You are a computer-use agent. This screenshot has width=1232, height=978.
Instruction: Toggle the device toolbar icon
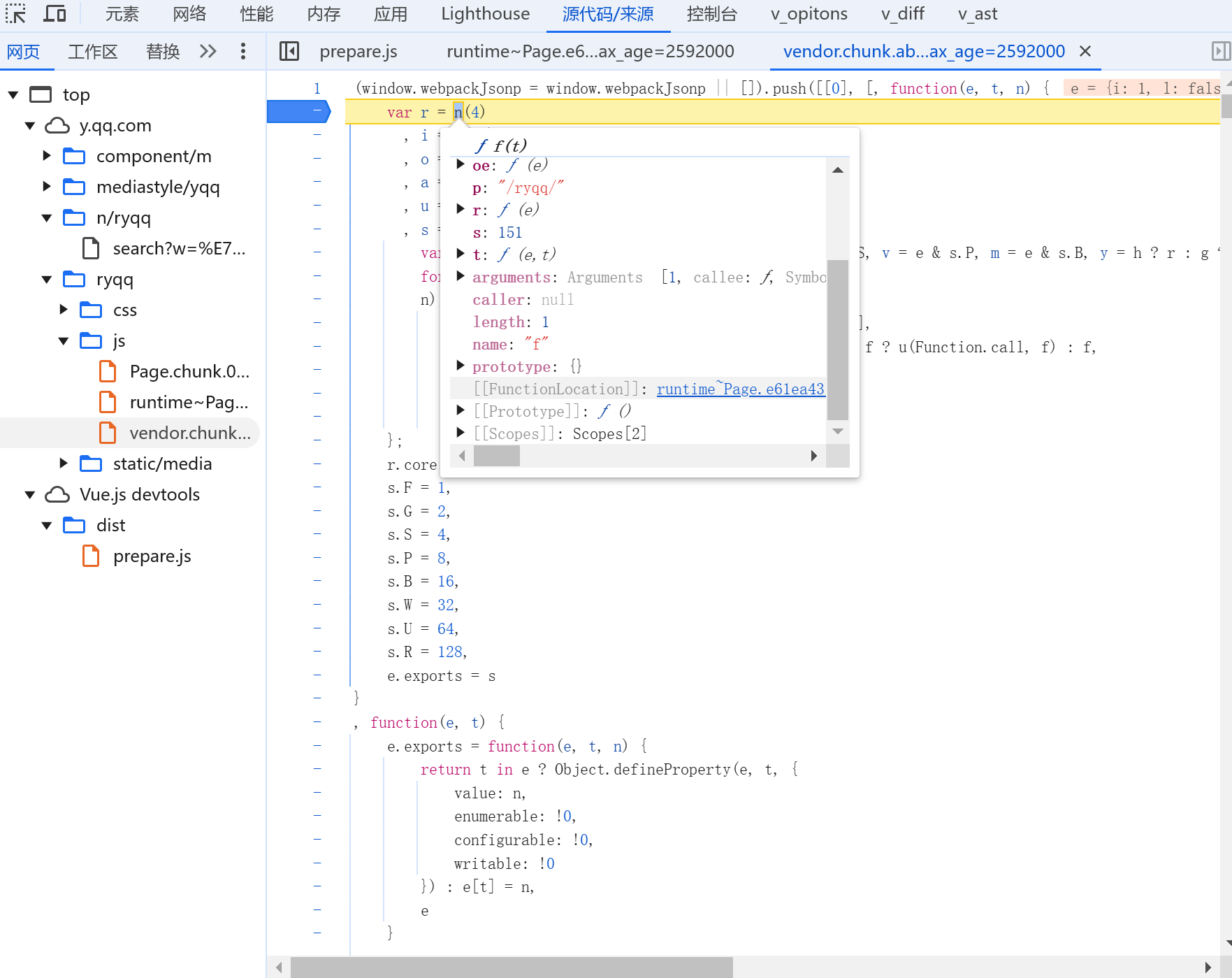[x=55, y=14]
